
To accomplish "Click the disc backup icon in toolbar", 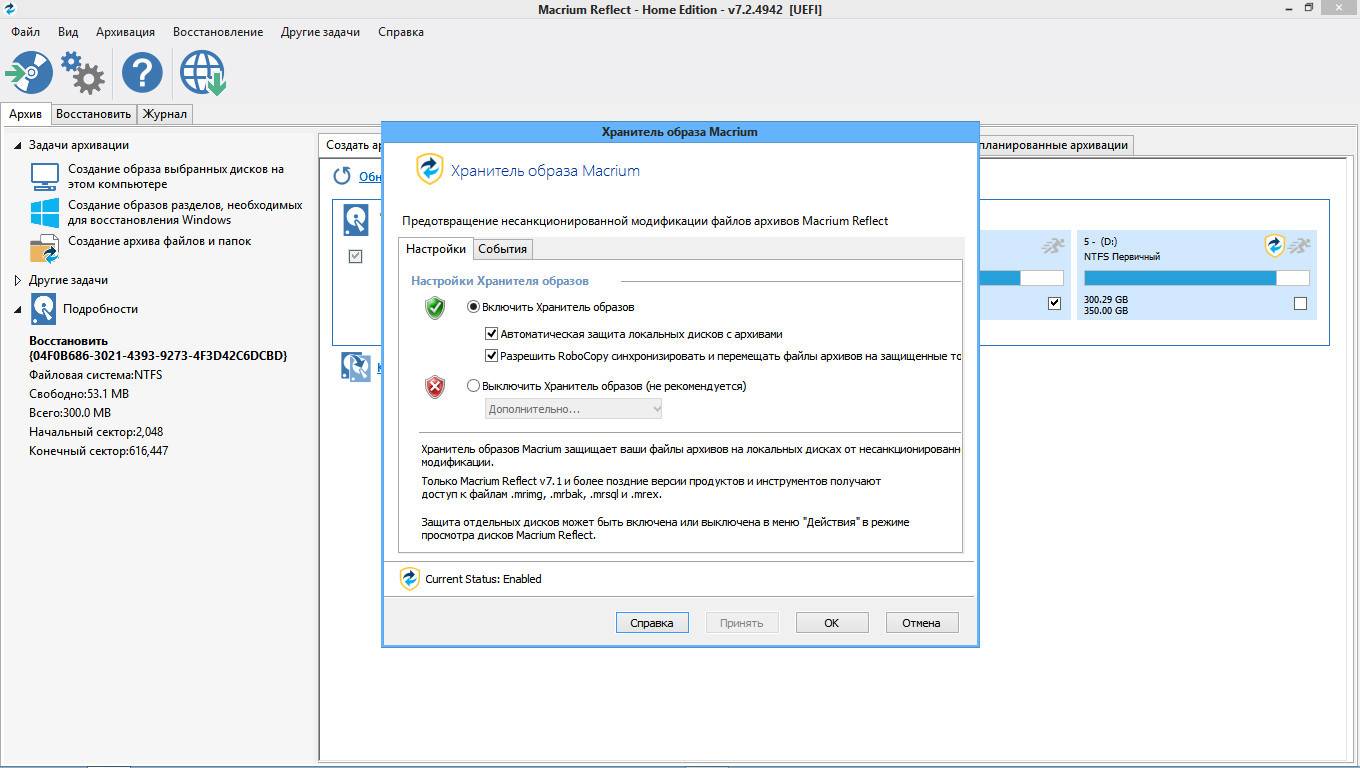I will coord(29,72).
